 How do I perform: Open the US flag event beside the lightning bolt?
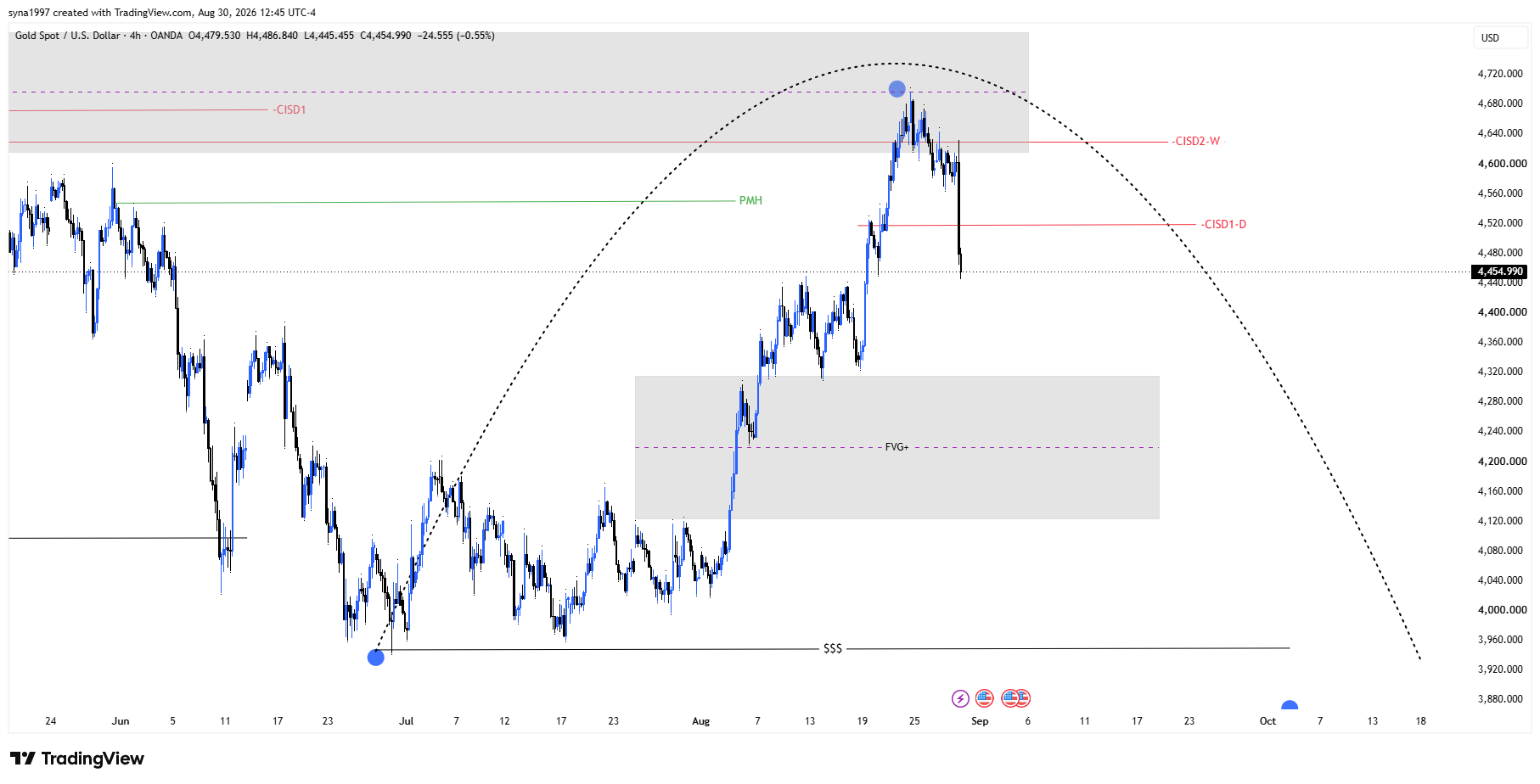point(984,698)
